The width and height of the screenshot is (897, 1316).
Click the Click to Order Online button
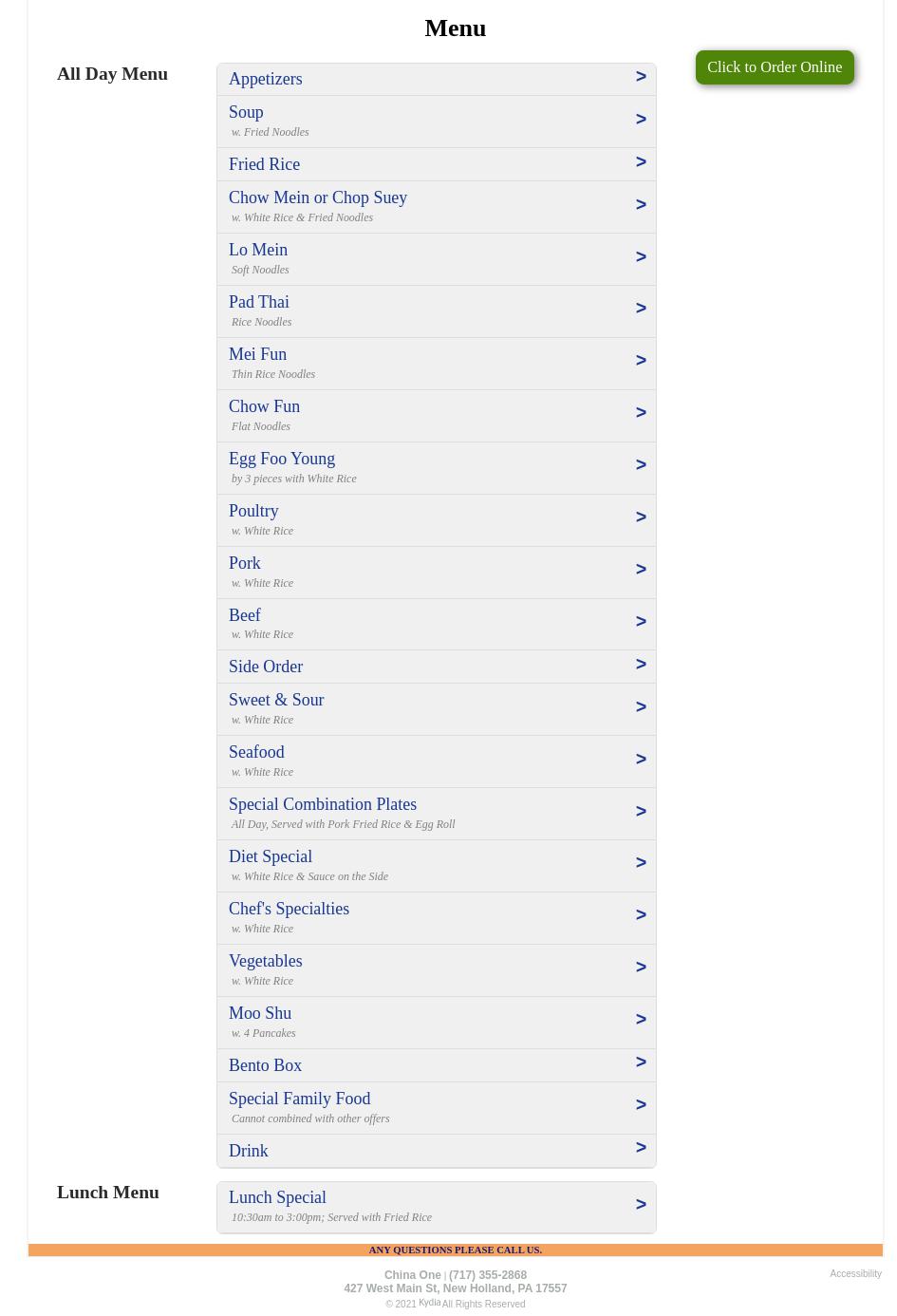tap(774, 67)
